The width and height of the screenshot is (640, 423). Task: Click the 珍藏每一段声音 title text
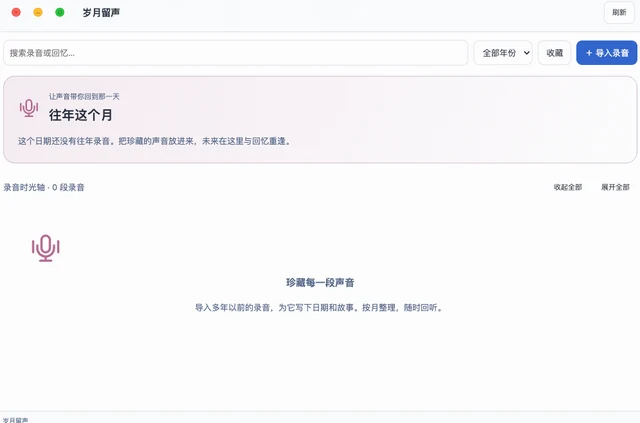click(320, 283)
